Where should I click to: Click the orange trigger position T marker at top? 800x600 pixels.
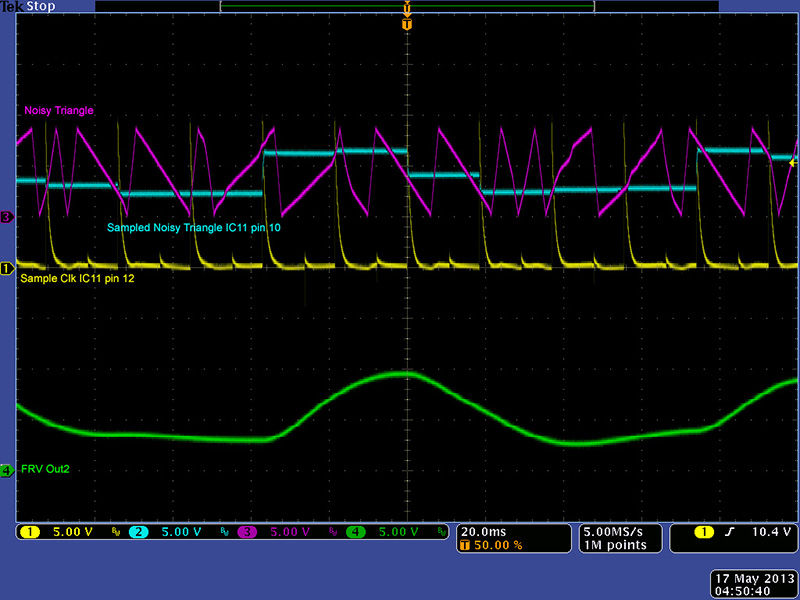point(406,23)
